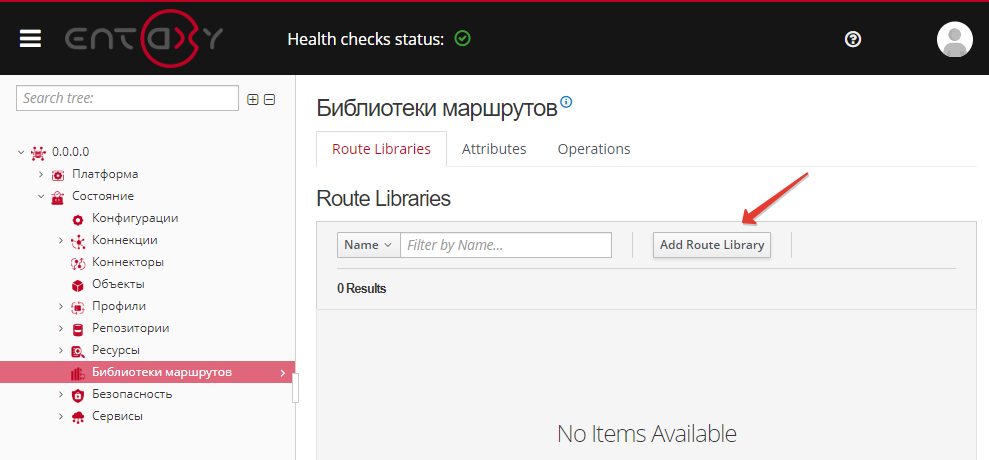This screenshot has height=460, width=989.
Task: Expand the Коннекции tree node
Action: click(61, 240)
